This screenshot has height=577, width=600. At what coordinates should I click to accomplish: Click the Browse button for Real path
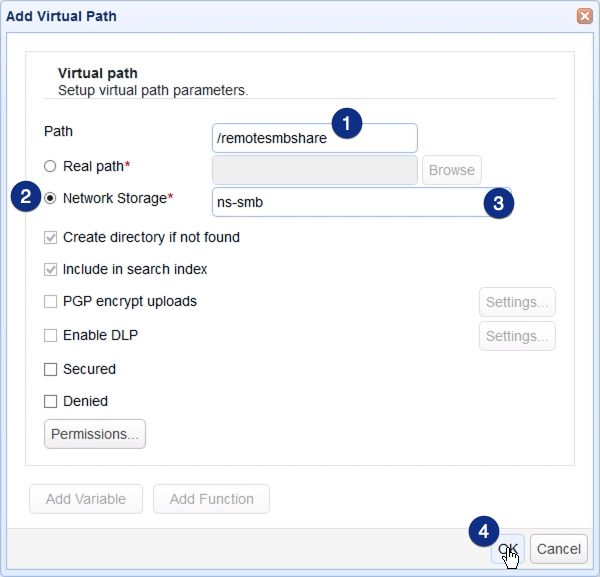[x=451, y=170]
